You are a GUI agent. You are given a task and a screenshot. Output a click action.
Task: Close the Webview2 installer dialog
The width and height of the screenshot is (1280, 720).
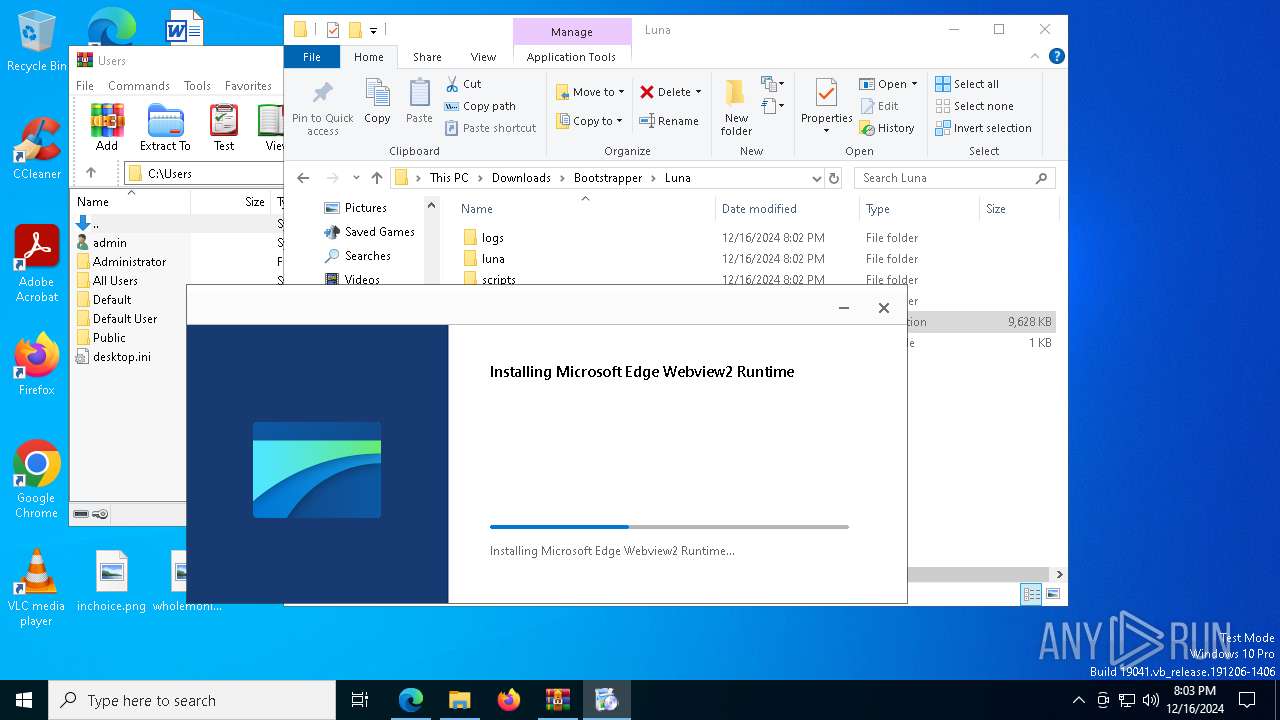click(883, 308)
